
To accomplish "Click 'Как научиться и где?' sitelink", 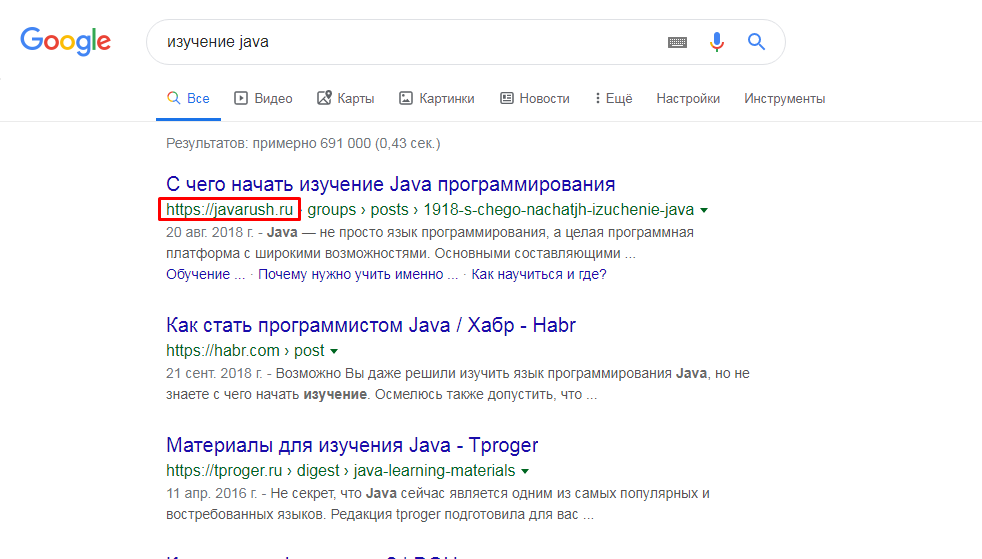I will pos(538,274).
